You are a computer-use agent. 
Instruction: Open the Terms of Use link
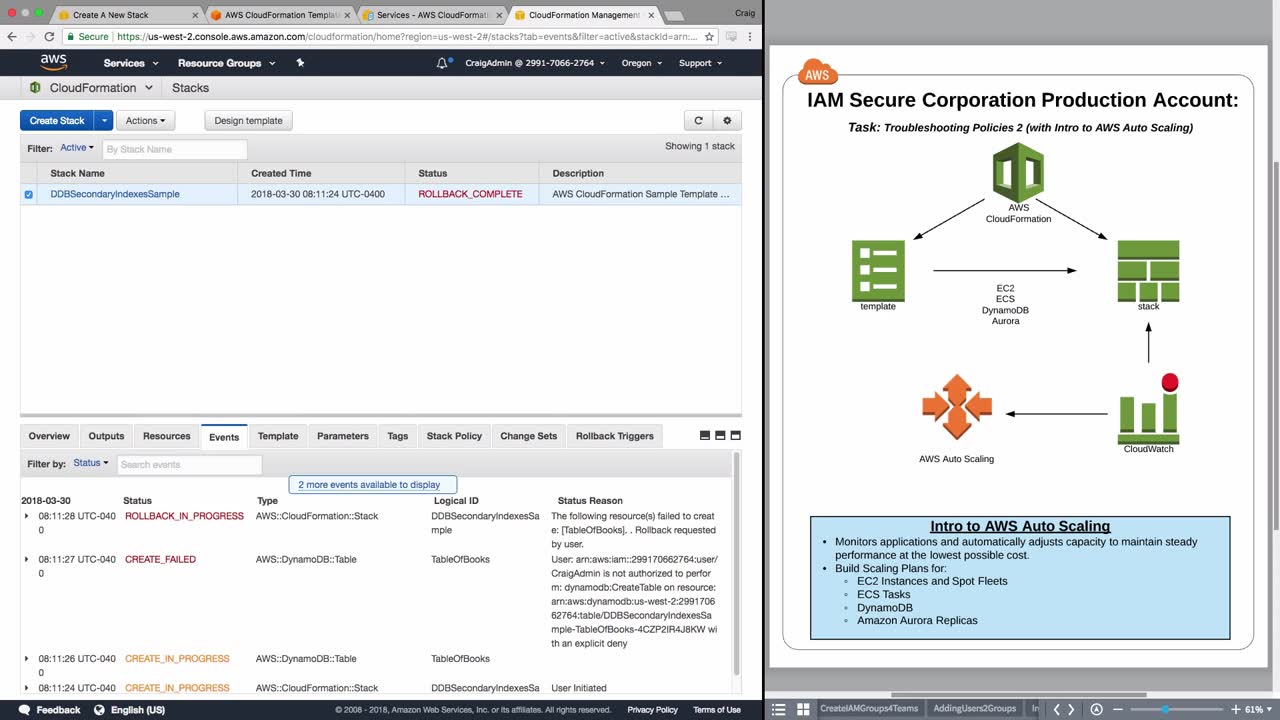point(717,710)
